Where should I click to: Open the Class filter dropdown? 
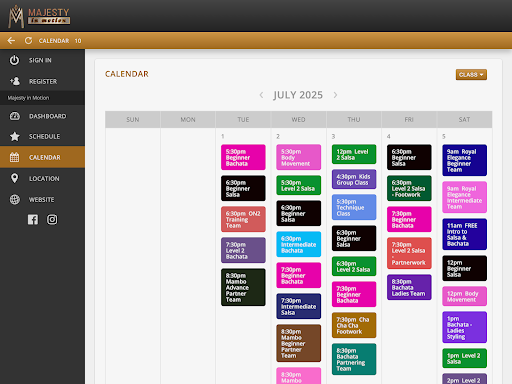pos(471,75)
